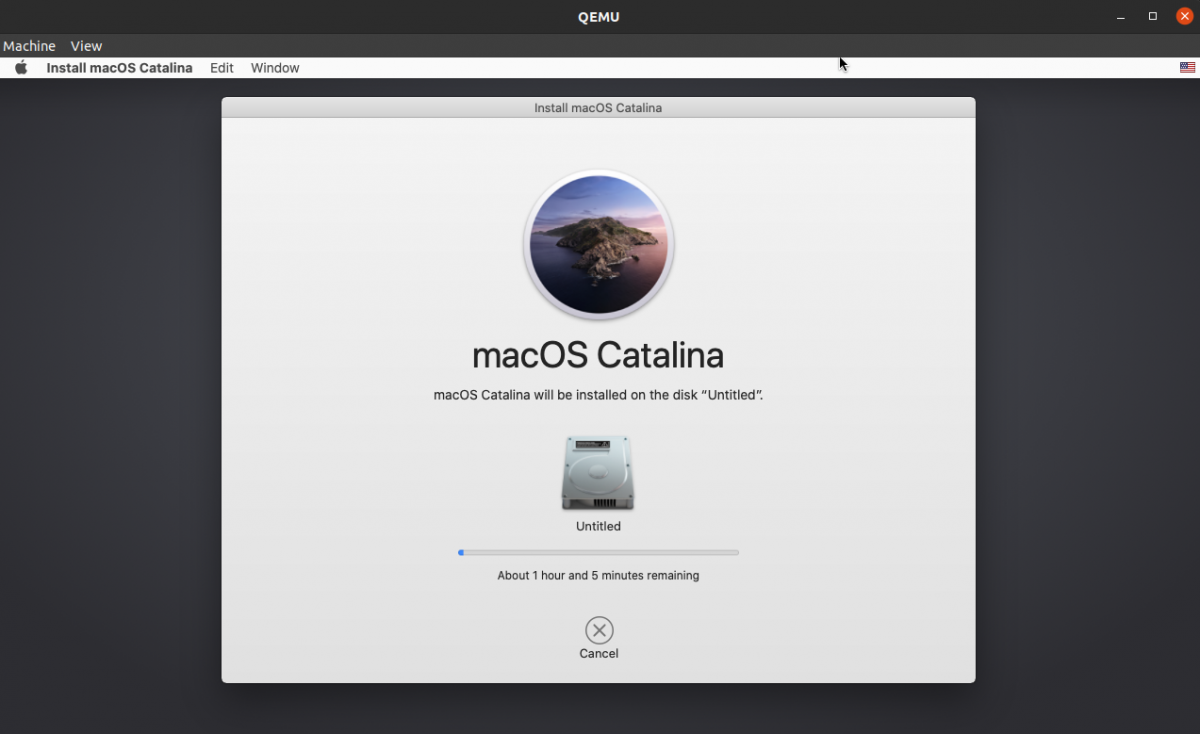Image resolution: width=1200 pixels, height=734 pixels.
Task: Select the Untitled hard disk icon
Action: pyautogui.click(x=598, y=472)
